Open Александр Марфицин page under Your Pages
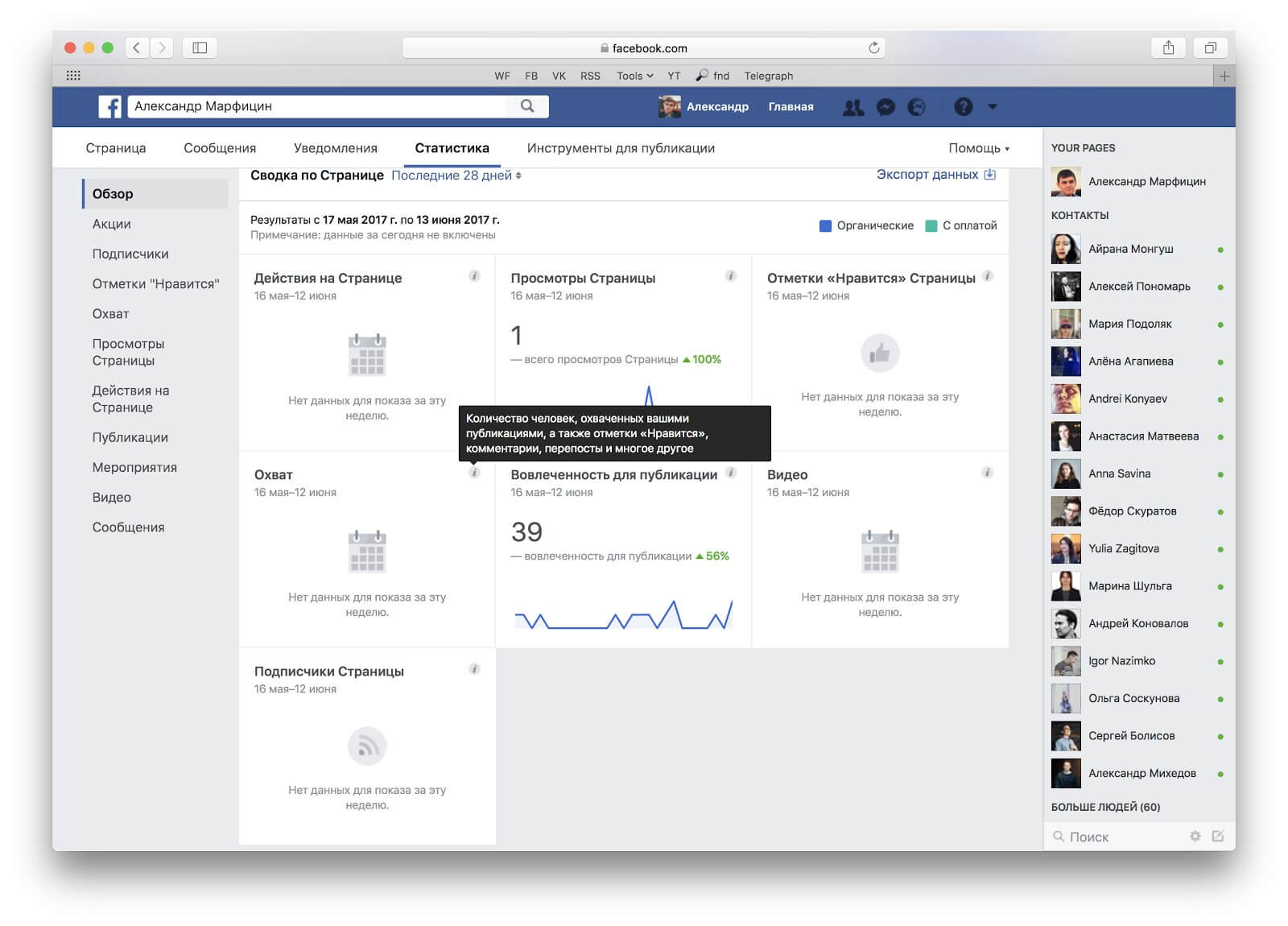This screenshot has width=1288, height=926. [1137, 182]
